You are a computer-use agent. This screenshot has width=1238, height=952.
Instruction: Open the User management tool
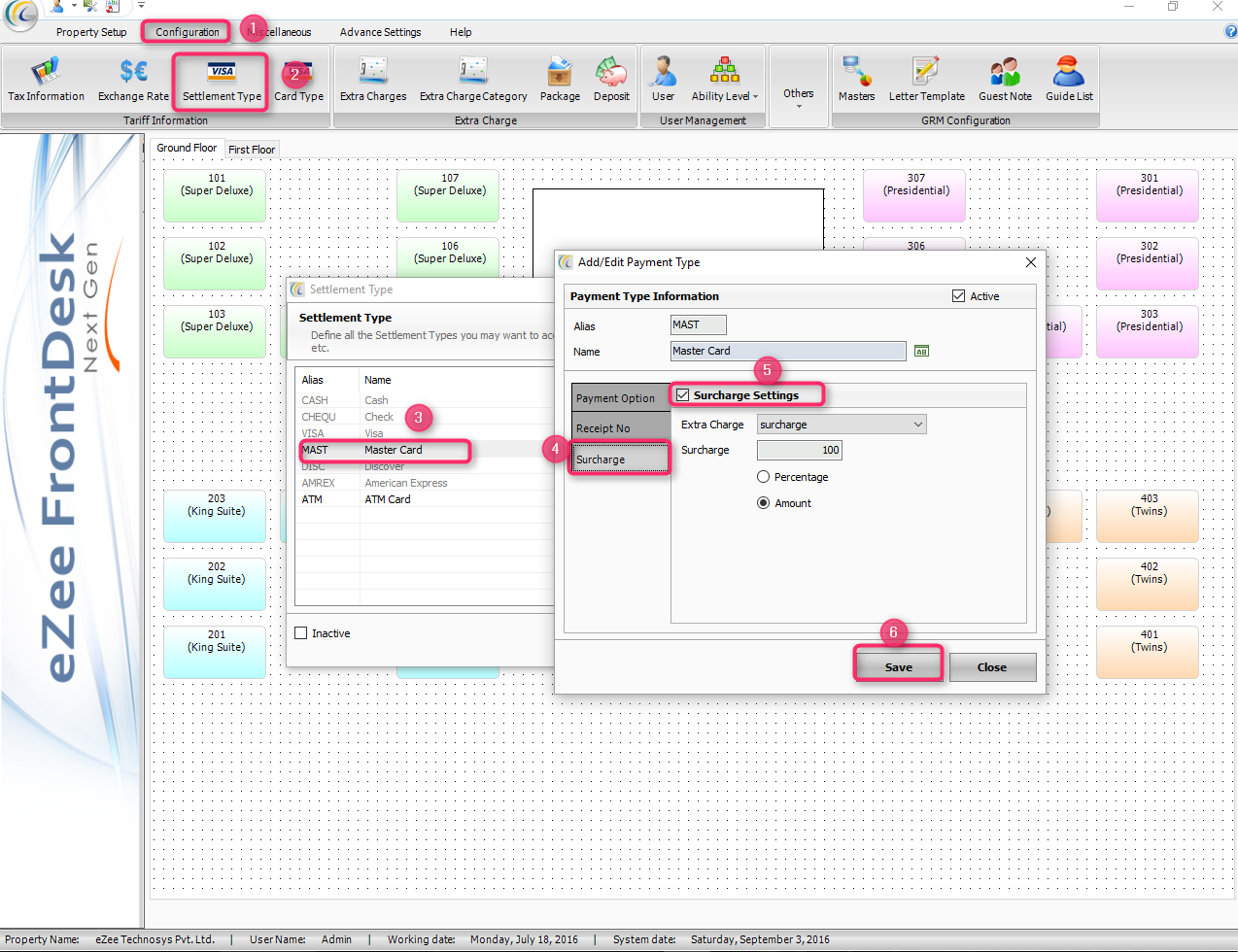[x=663, y=80]
